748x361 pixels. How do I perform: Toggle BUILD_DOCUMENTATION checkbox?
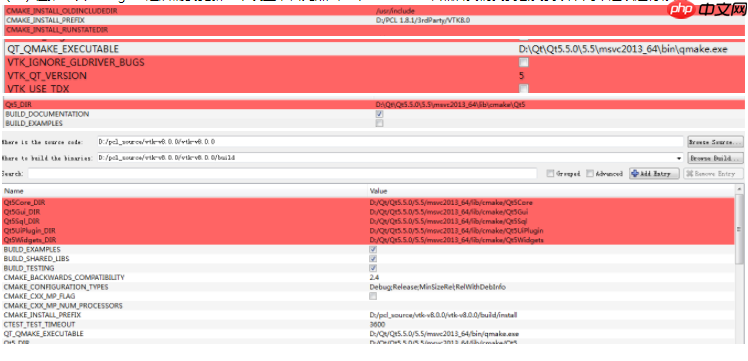tap(379, 114)
